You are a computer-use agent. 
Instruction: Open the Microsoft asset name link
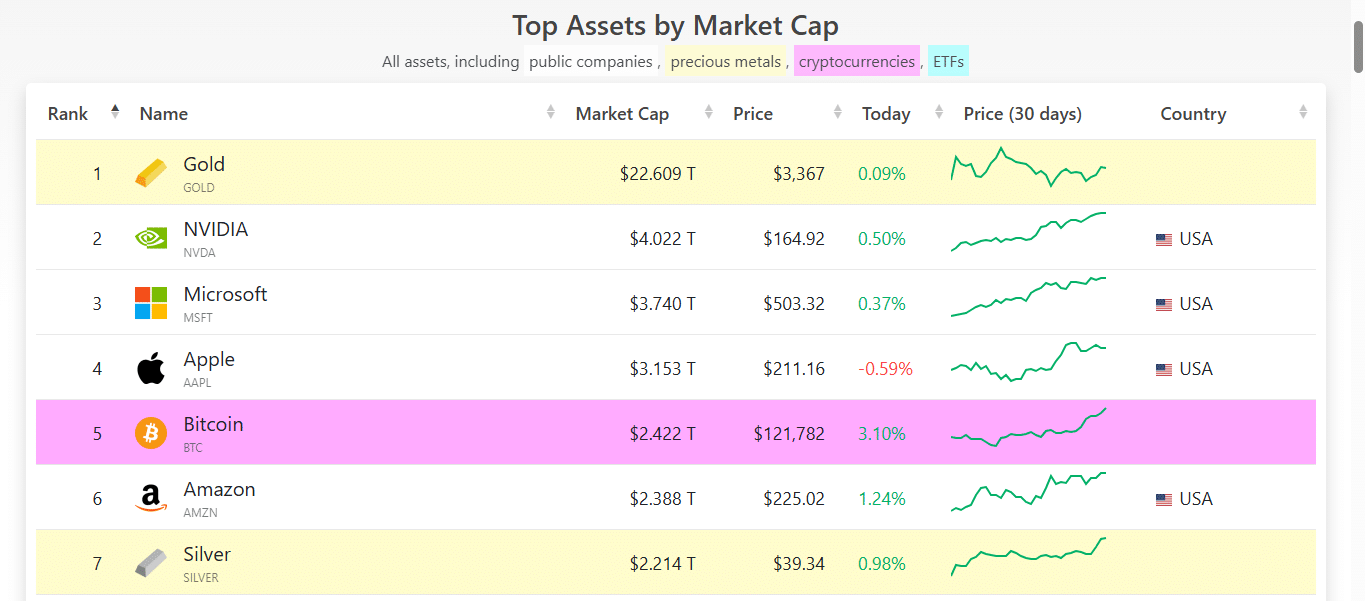point(225,295)
